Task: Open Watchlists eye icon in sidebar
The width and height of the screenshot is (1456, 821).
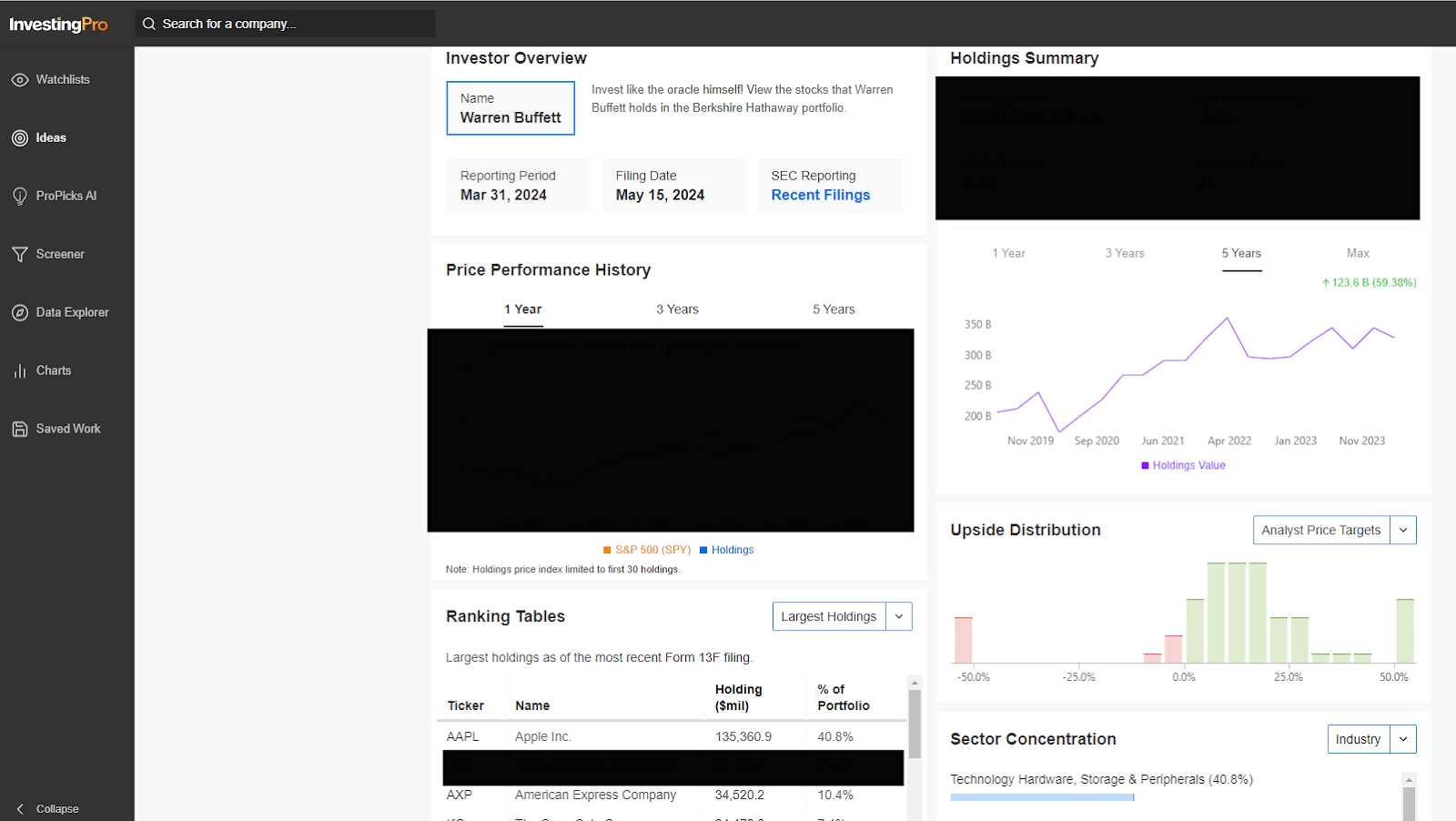Action: (x=20, y=80)
